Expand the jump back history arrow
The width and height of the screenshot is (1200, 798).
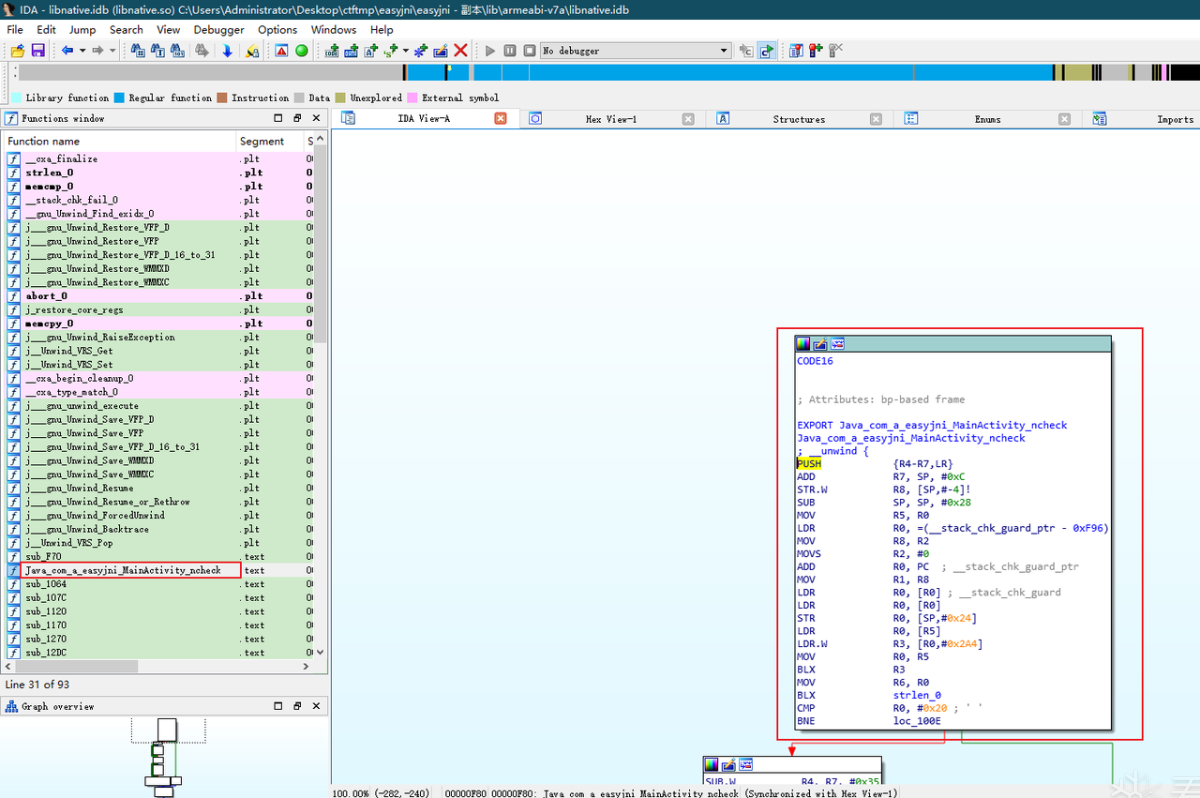pyautogui.click(x=81, y=50)
